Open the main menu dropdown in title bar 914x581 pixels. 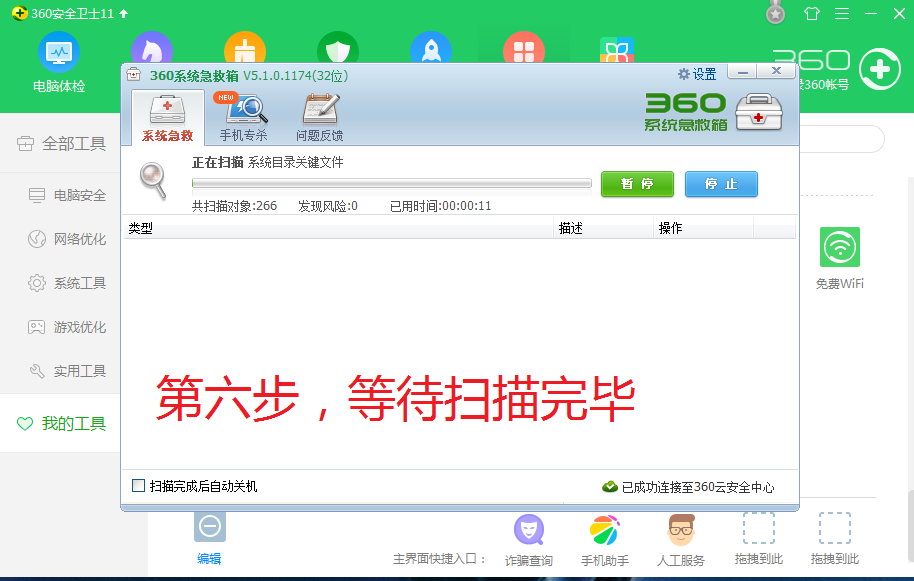[x=842, y=14]
